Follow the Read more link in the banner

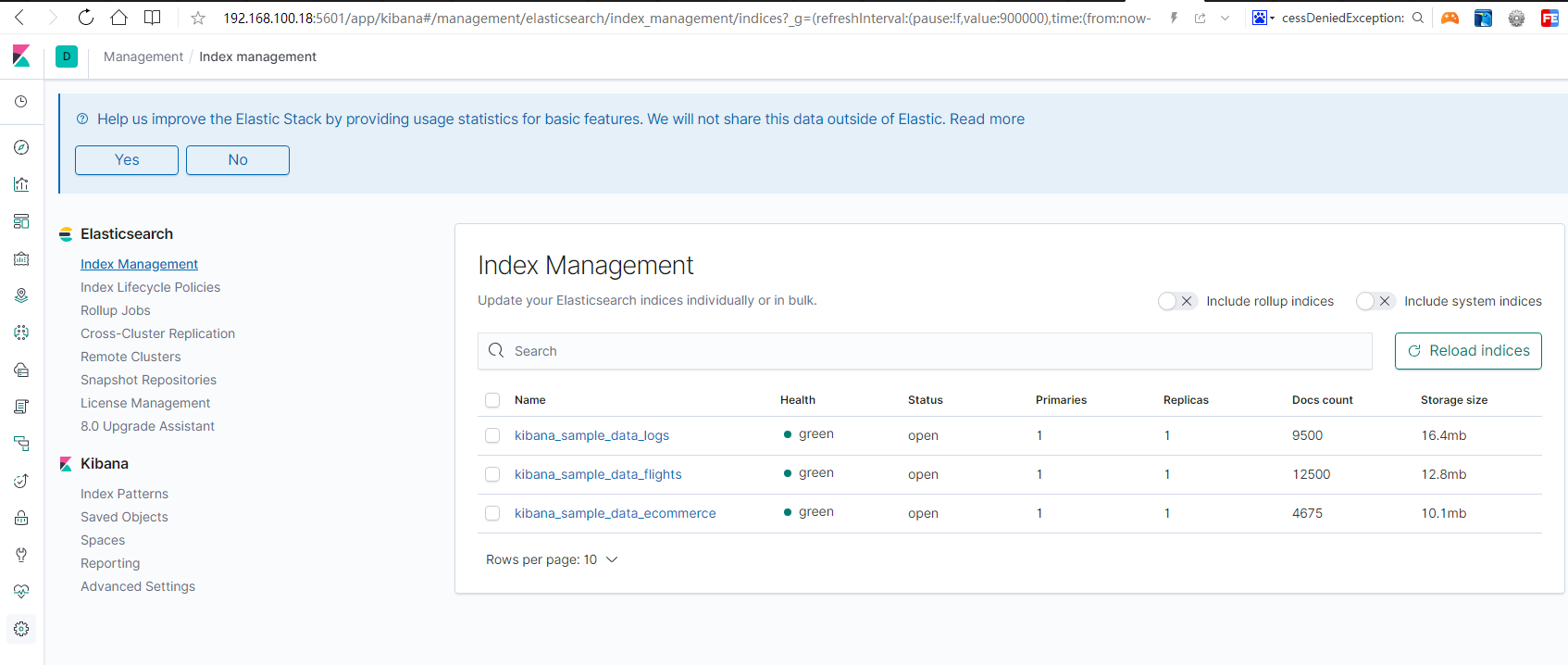point(987,119)
